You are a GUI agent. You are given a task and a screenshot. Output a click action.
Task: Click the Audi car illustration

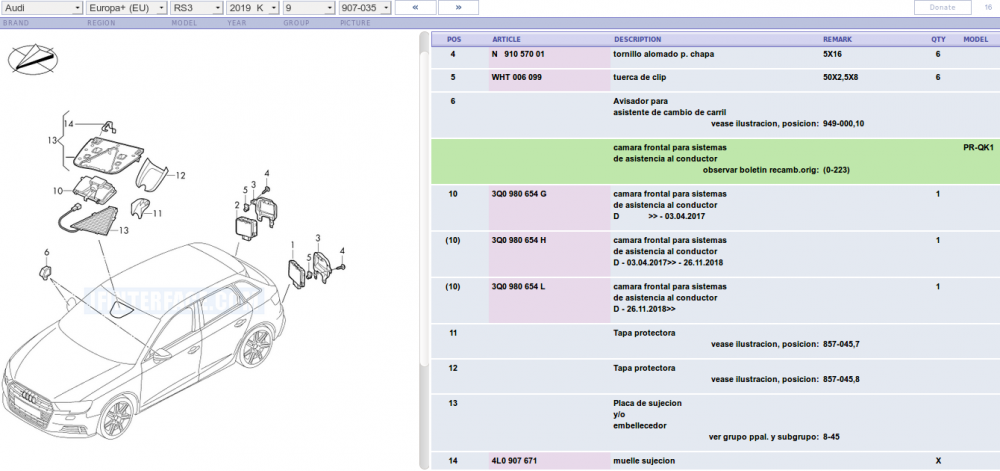pos(143,341)
